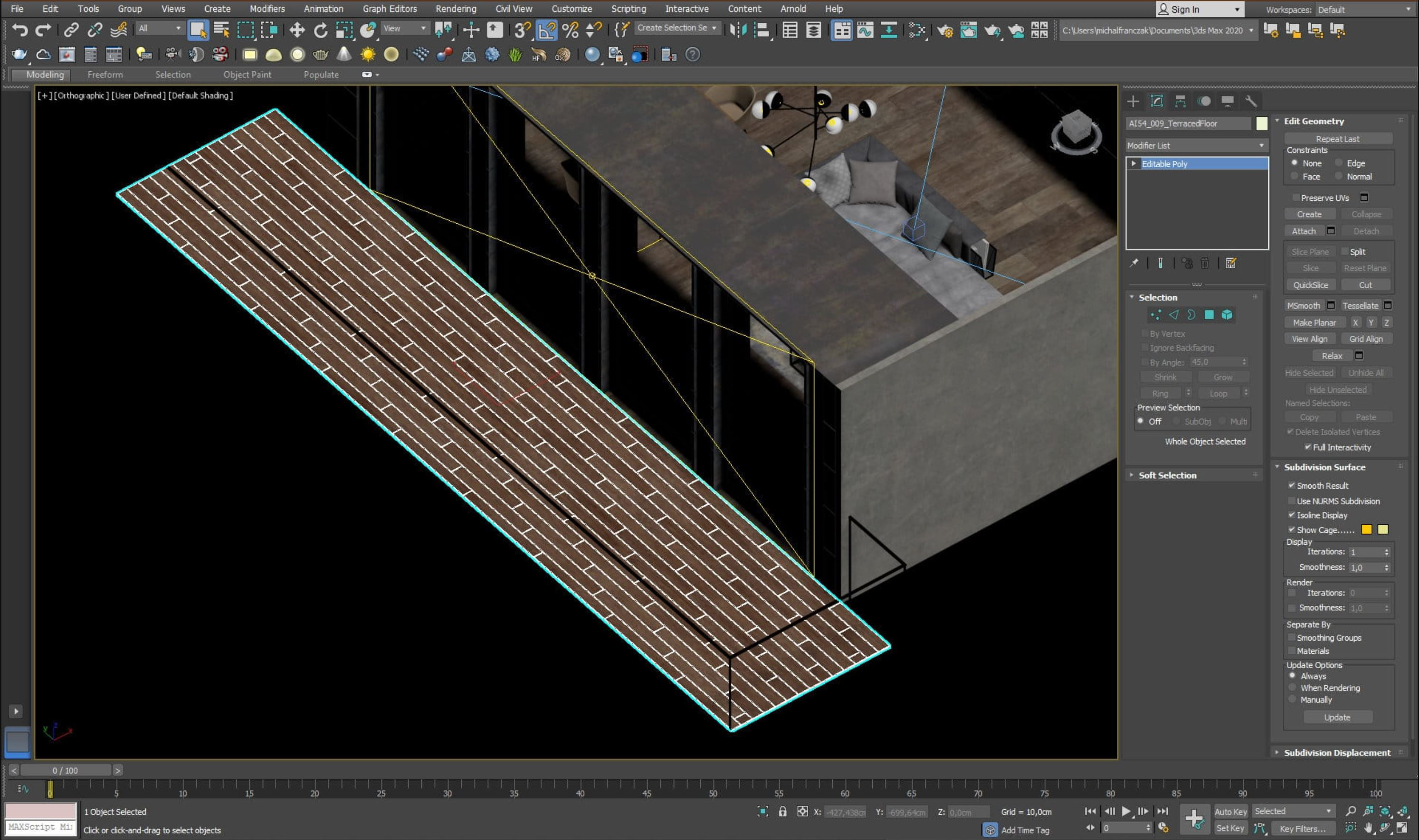
Task: Switch to the Freeform ribbon tab
Action: click(105, 75)
